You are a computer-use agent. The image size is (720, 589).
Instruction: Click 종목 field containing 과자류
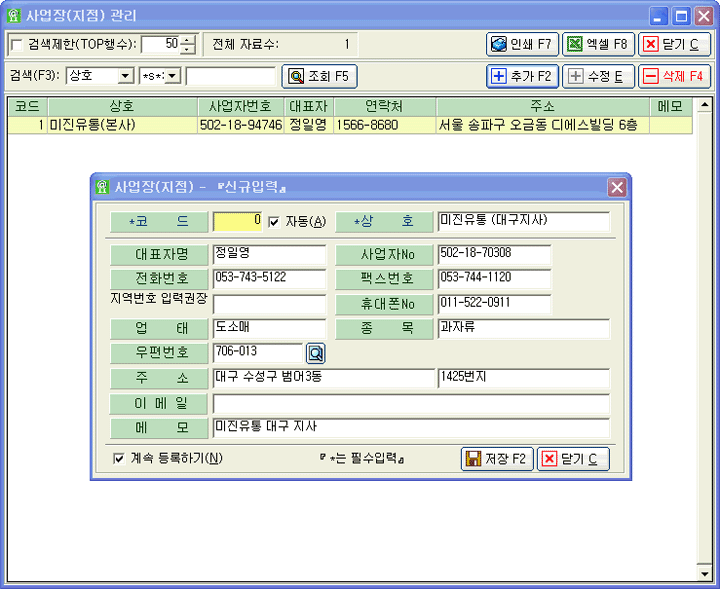[x=523, y=329]
